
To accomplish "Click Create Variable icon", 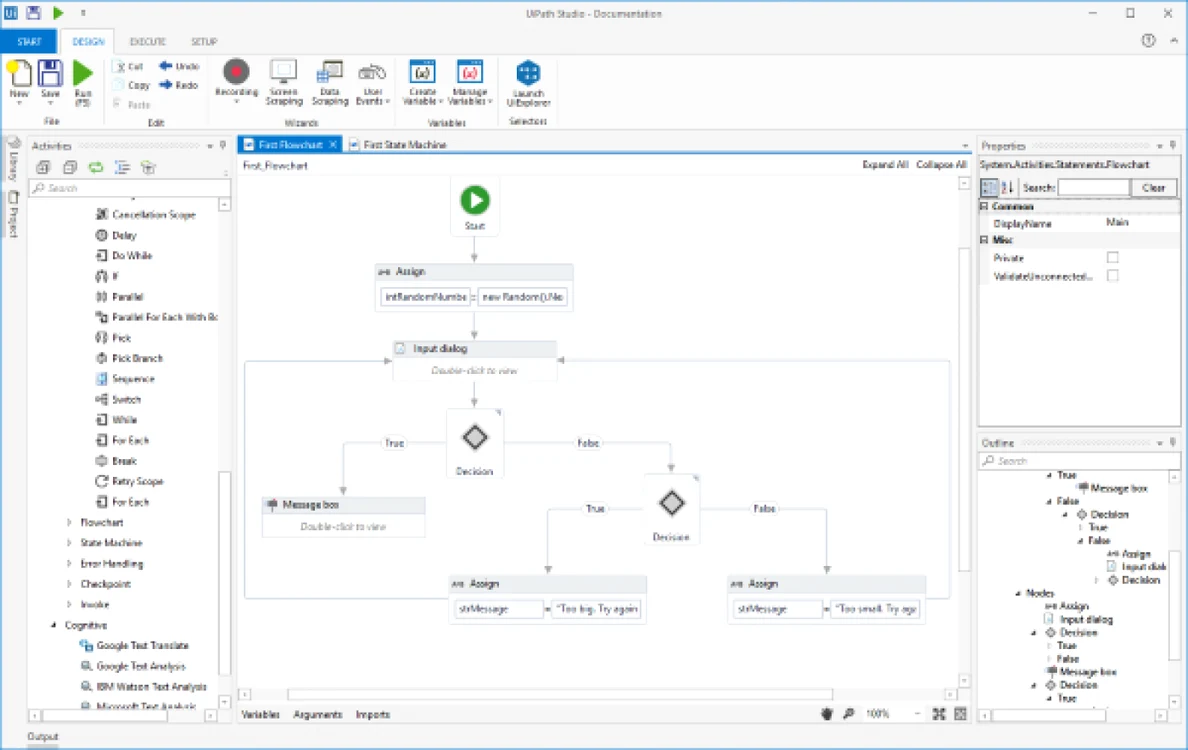I will [x=423, y=72].
